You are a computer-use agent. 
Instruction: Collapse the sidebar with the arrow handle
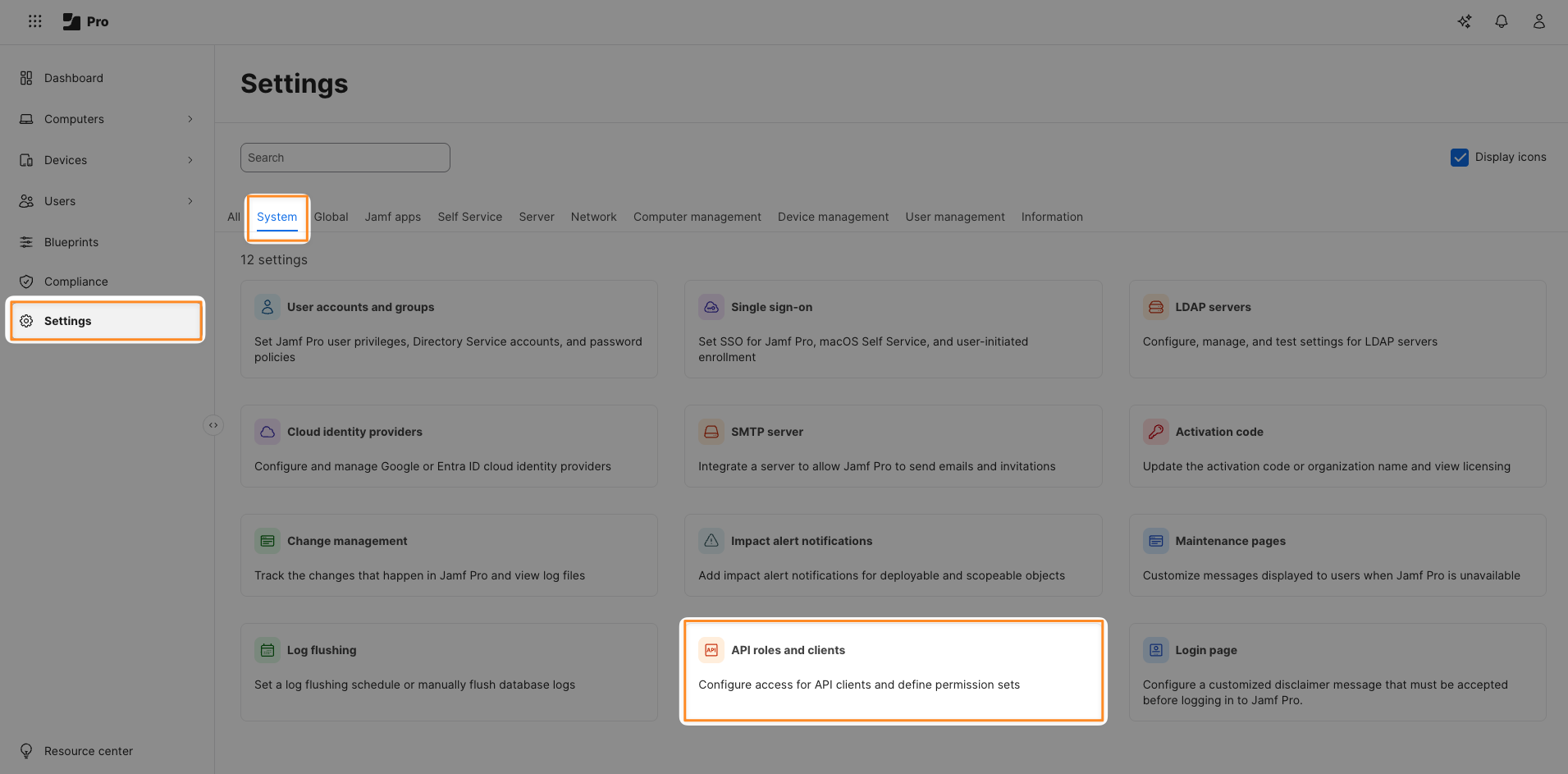coord(213,425)
